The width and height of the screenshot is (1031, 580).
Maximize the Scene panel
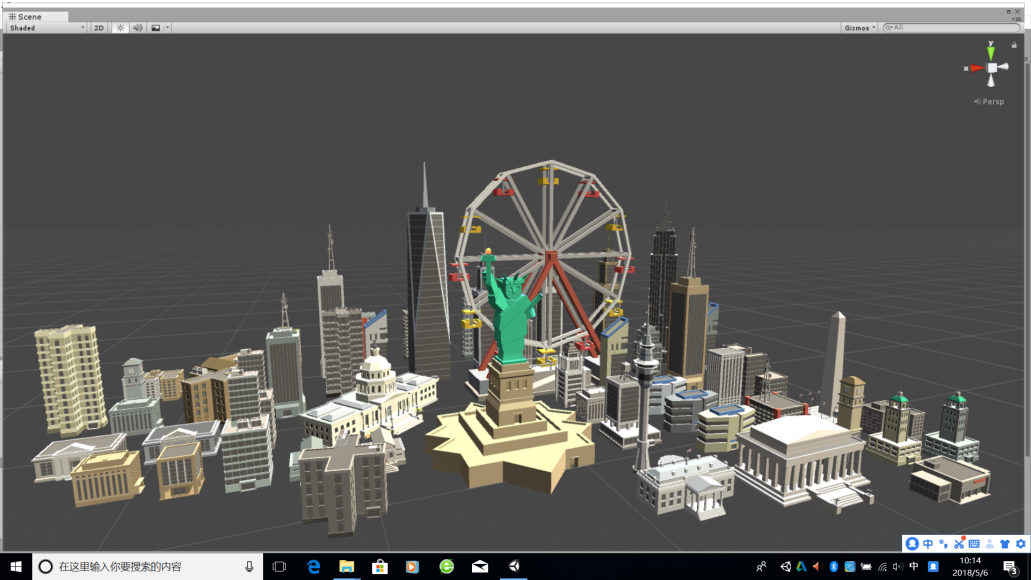[x=1009, y=12]
